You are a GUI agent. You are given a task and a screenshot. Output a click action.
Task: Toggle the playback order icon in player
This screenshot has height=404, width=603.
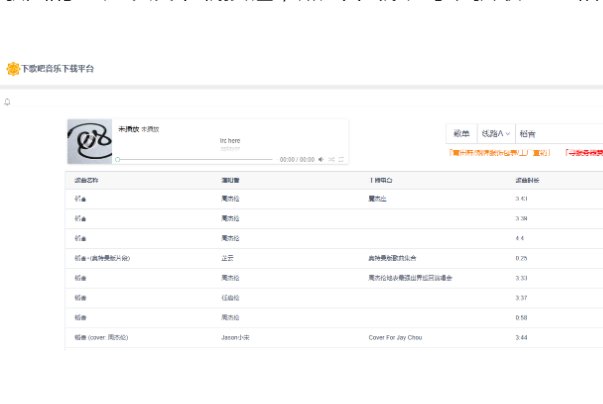331,159
